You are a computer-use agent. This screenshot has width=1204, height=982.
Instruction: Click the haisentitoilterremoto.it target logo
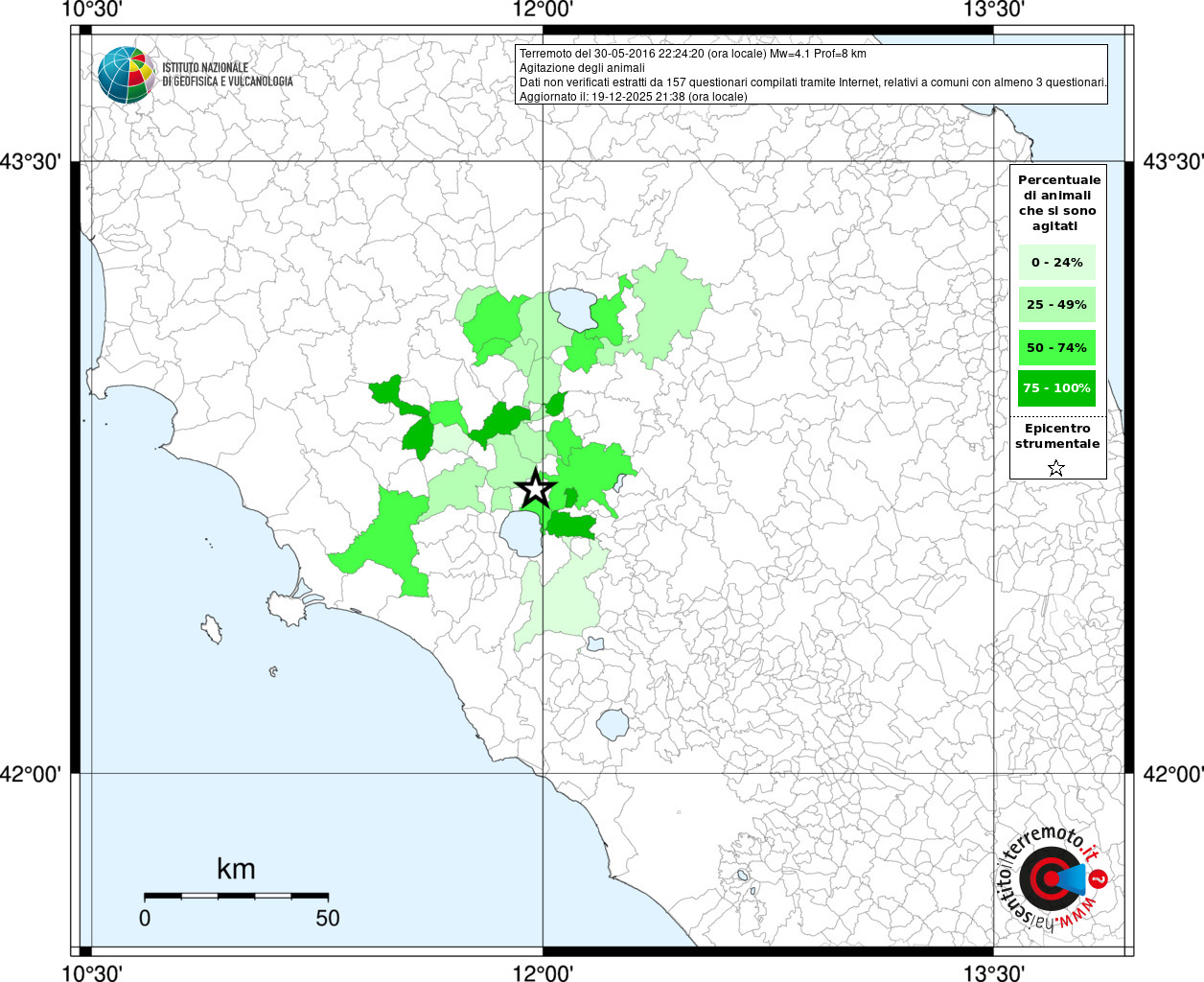(x=1052, y=879)
